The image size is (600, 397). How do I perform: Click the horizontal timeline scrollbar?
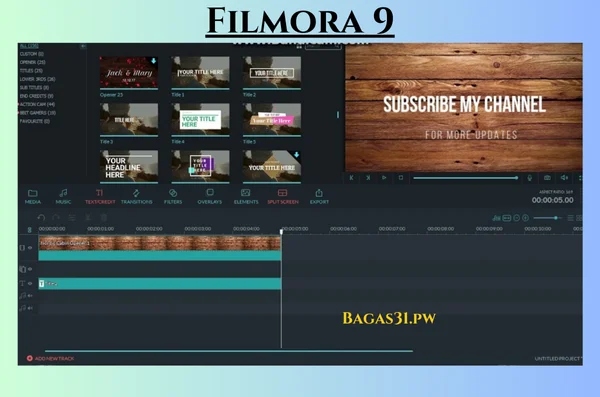click(x=229, y=351)
